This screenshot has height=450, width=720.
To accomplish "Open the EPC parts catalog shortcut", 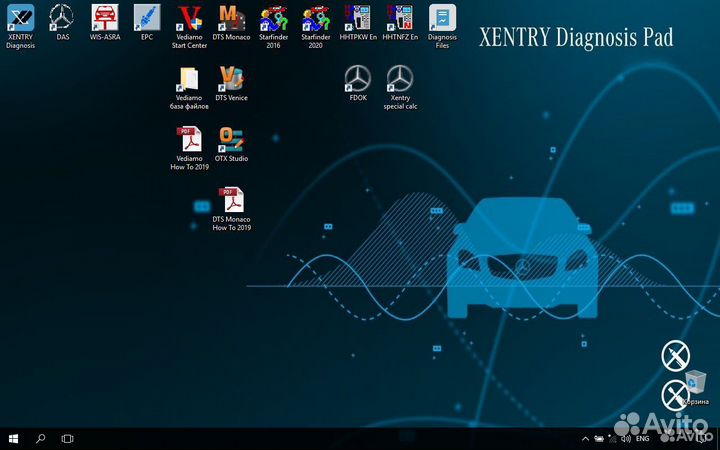I will 147,23.
